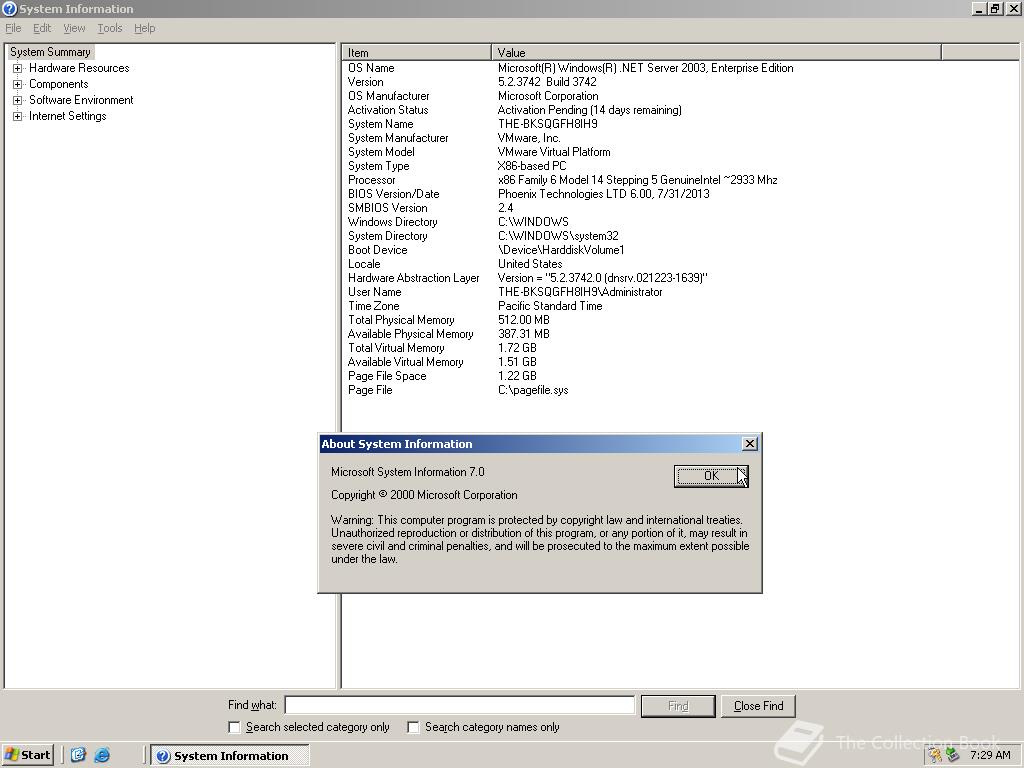The image size is (1024, 768).
Task: Open the Show Desktop quick launch icon
Action: (78, 755)
